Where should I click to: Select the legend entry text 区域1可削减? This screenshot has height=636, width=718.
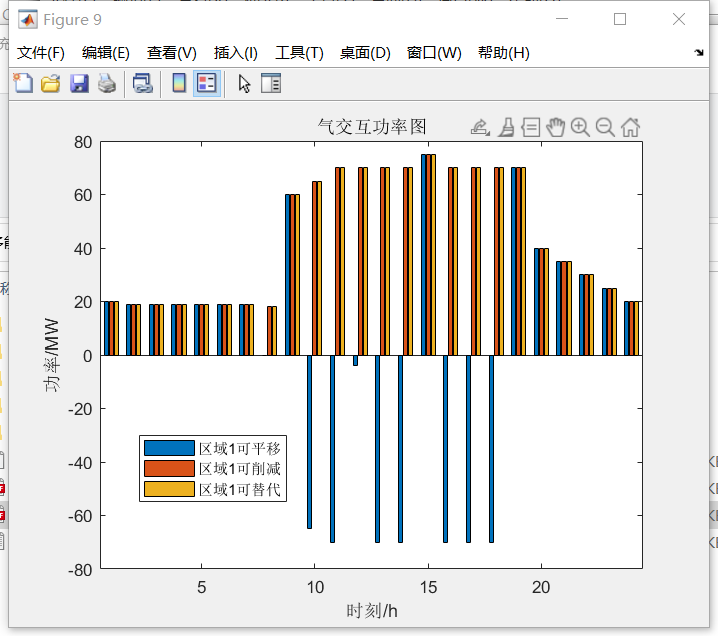[x=240, y=469]
